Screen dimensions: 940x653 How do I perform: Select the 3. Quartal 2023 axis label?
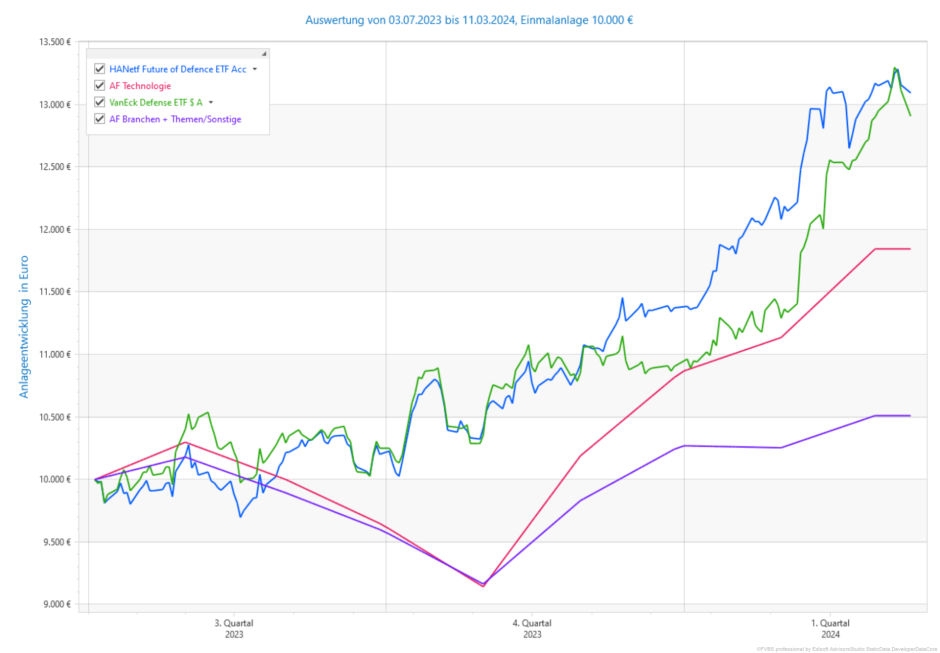click(234, 628)
